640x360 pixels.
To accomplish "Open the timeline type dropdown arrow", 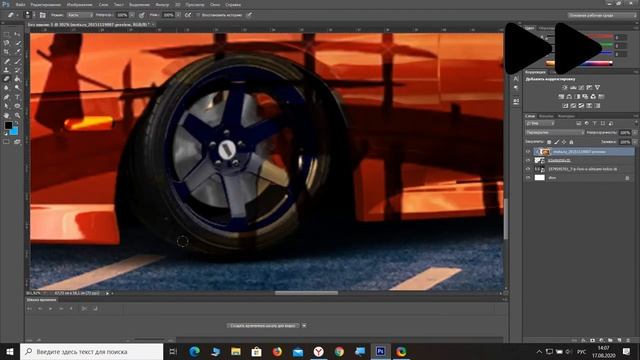I will tap(304, 326).
